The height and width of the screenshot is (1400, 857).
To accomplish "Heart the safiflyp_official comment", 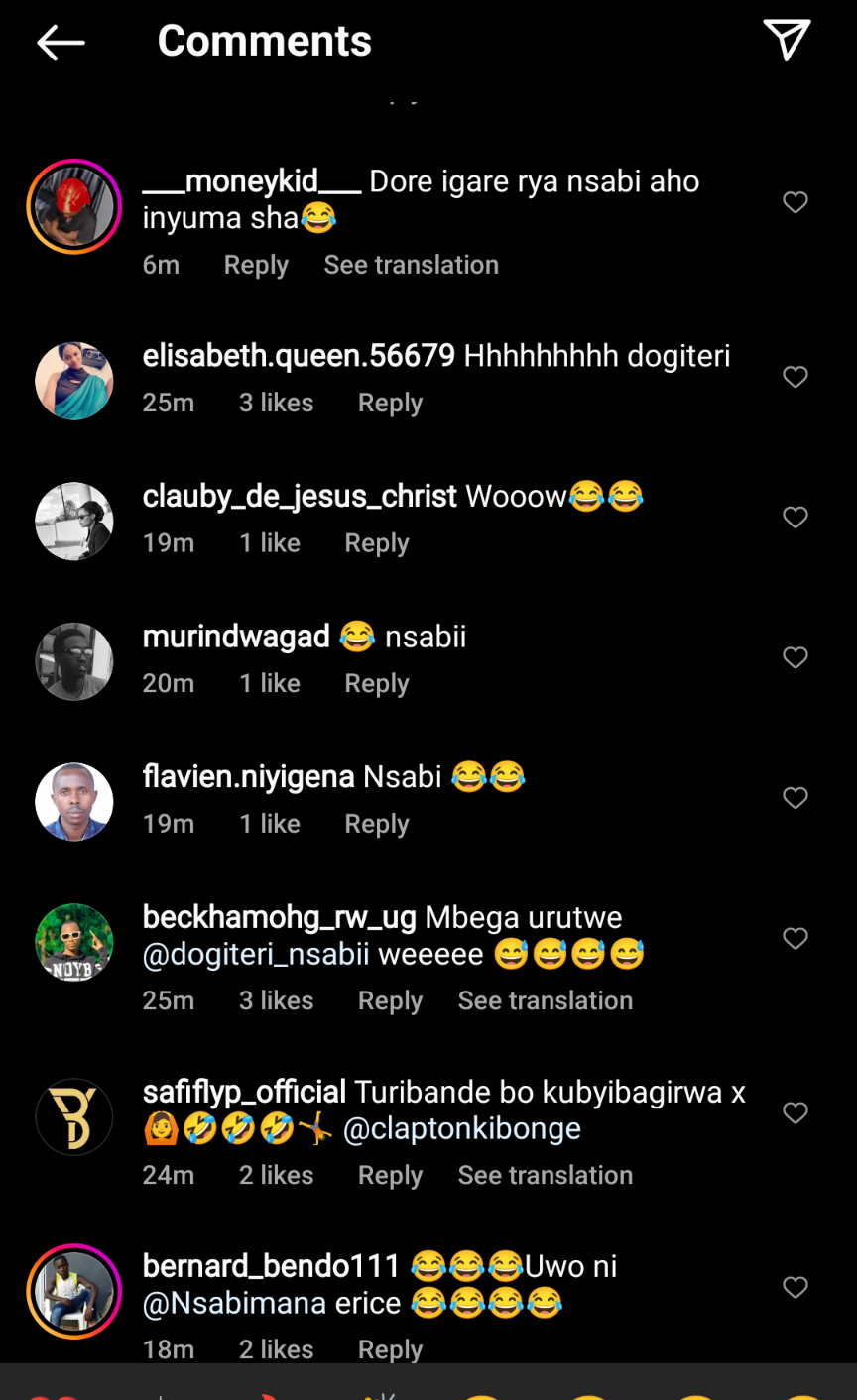I will tap(796, 1113).
